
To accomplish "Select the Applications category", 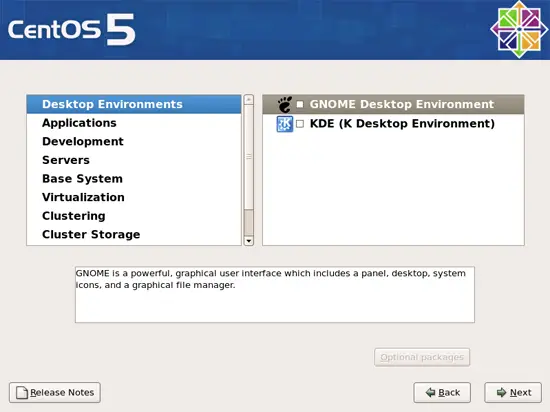I will (x=134, y=123).
